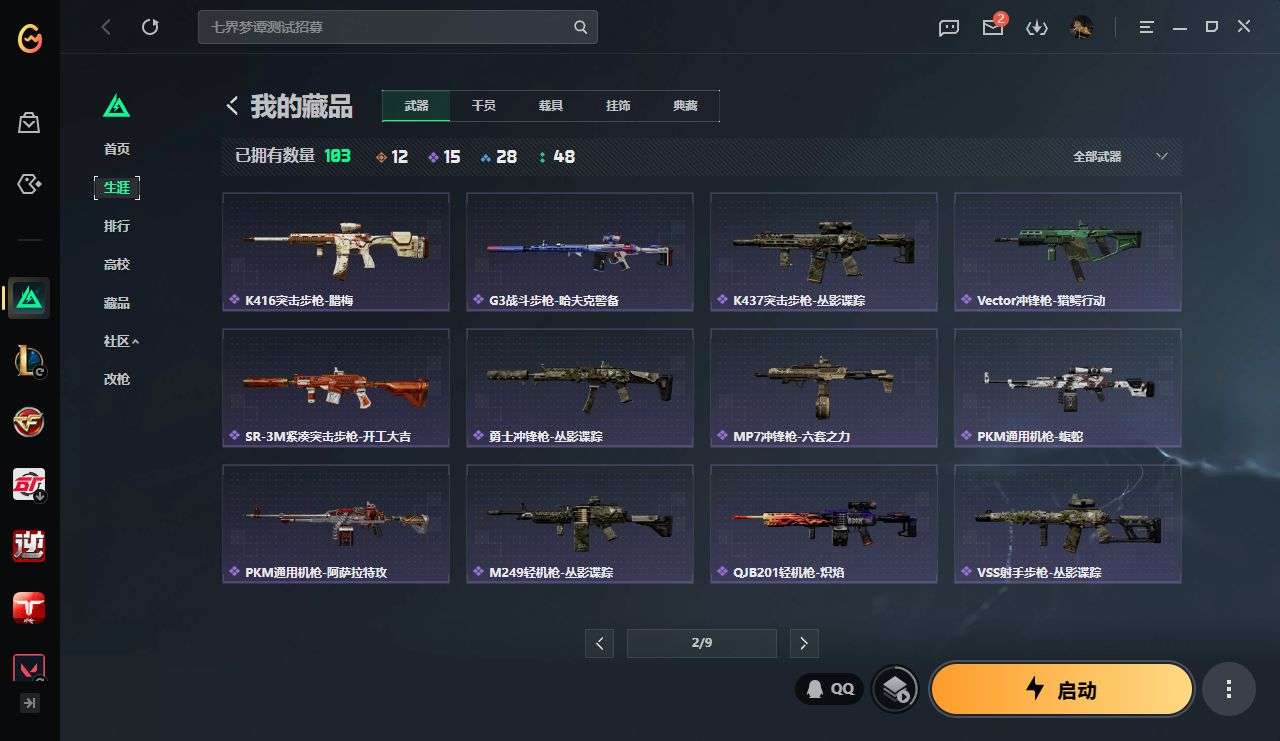Select the K416突击步枪-腊梅 weapon card
The image size is (1280, 741).
click(336, 251)
